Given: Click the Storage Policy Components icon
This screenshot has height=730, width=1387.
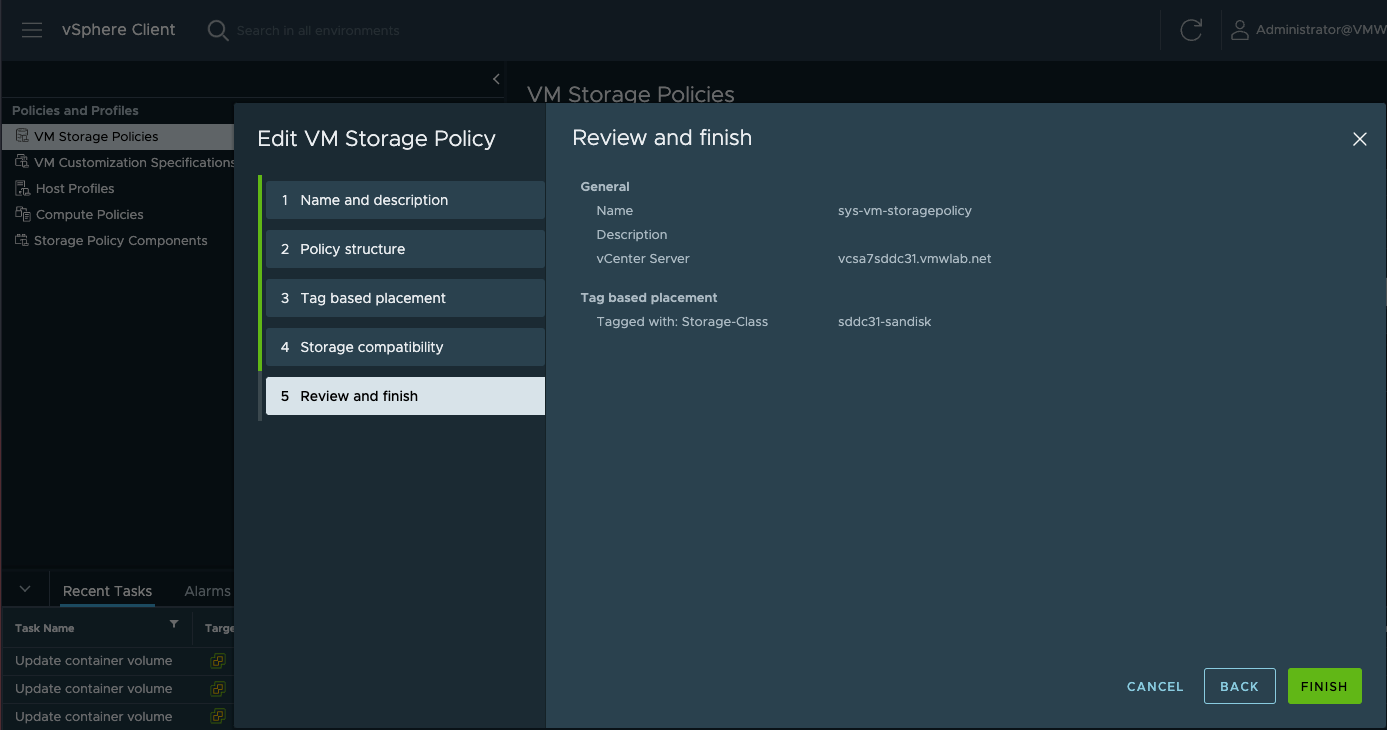Looking at the screenshot, I should [x=22, y=240].
